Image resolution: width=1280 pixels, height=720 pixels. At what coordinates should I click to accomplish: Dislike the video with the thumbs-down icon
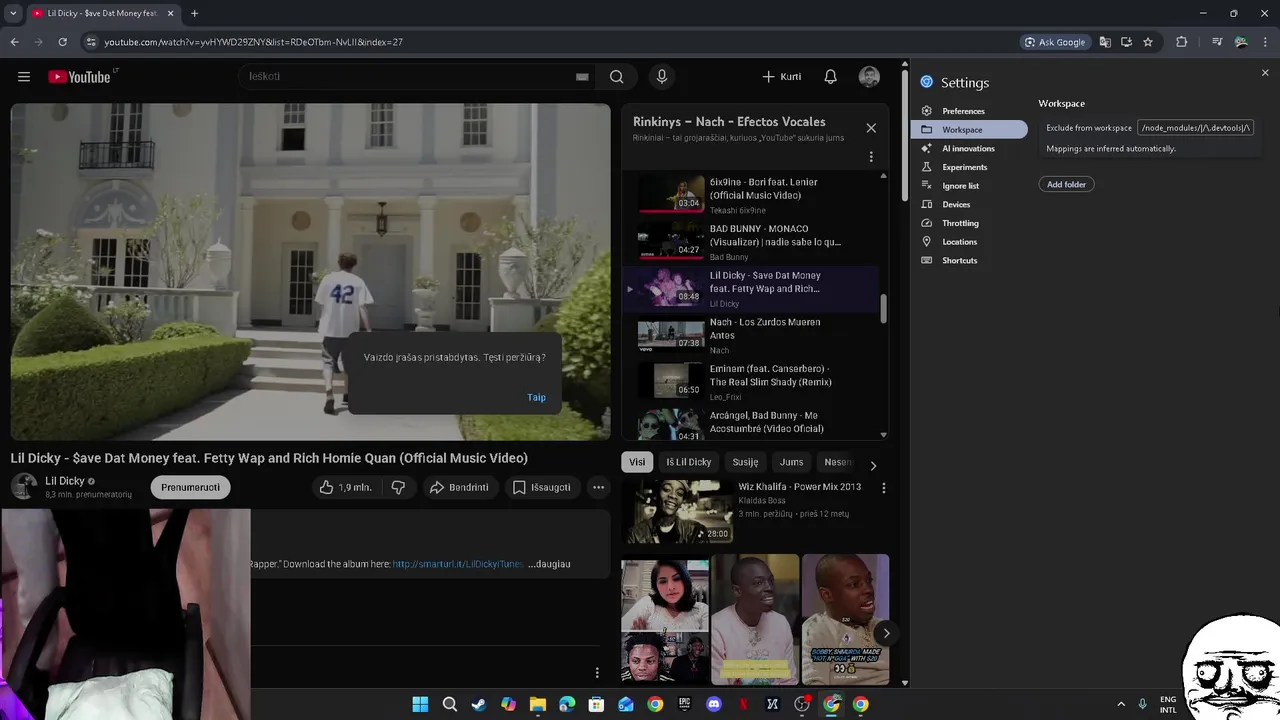pyautogui.click(x=398, y=487)
